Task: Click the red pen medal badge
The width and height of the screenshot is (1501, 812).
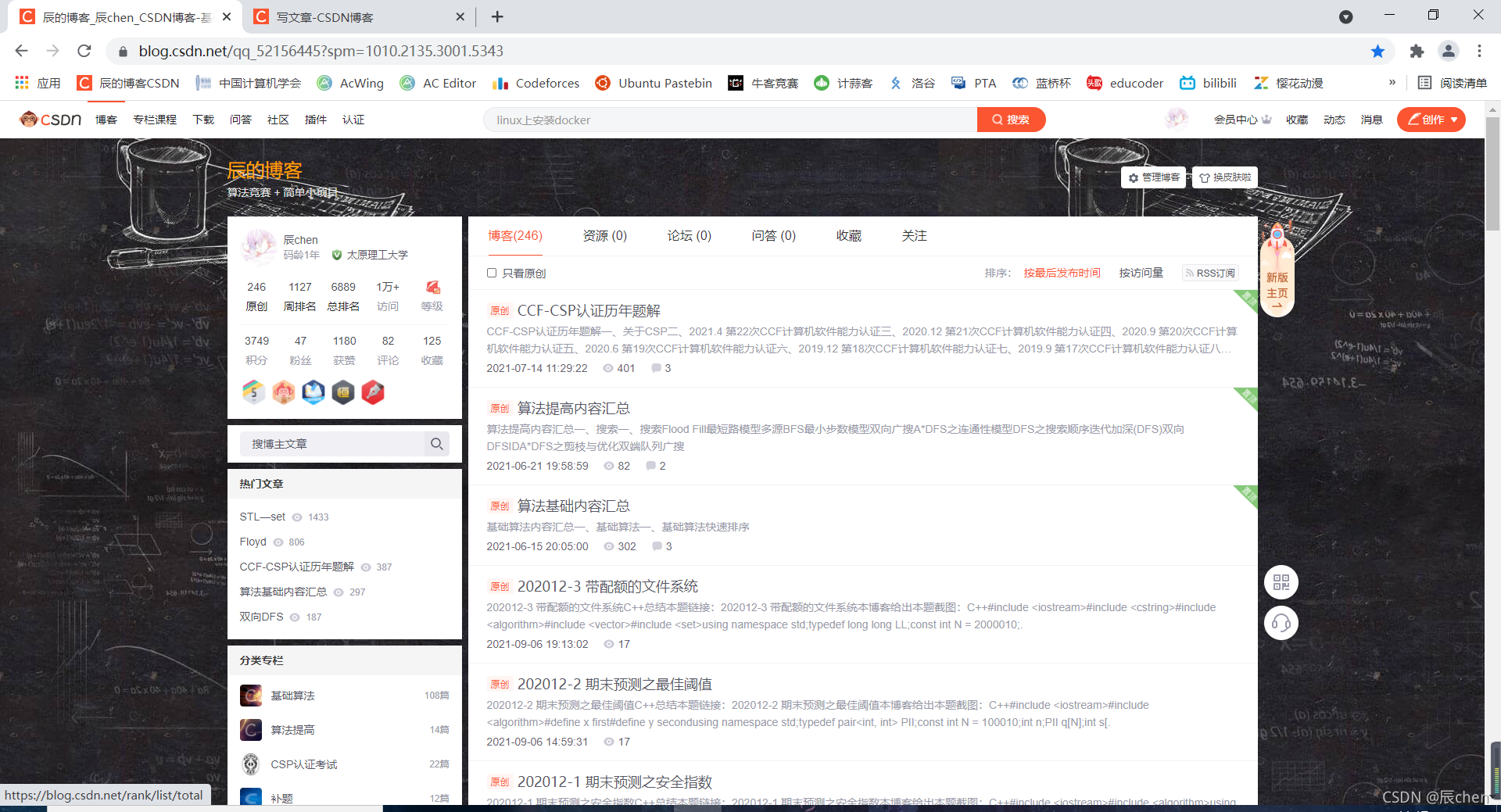Action: pos(373,392)
